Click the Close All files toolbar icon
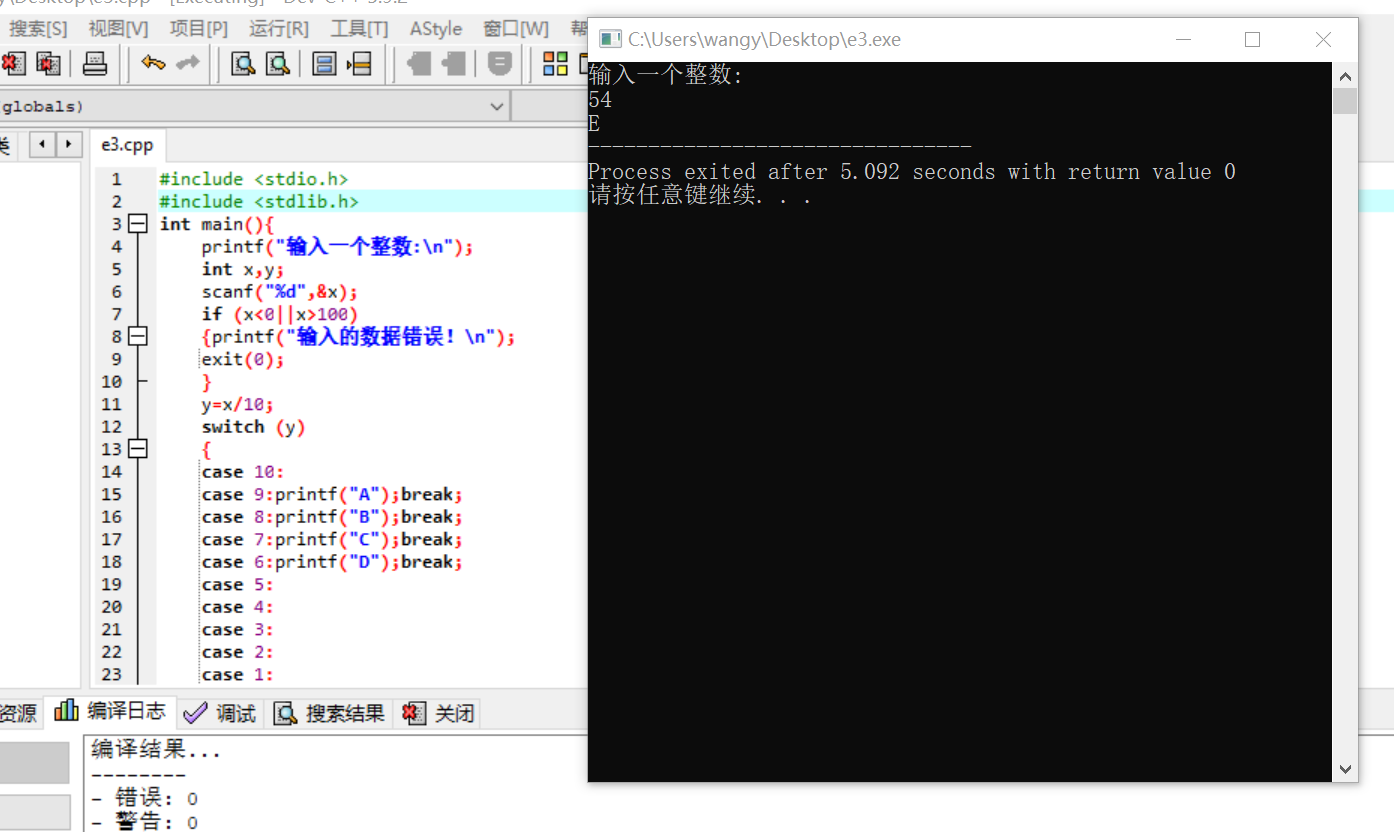This screenshot has height=832, width=1394. [x=48, y=64]
